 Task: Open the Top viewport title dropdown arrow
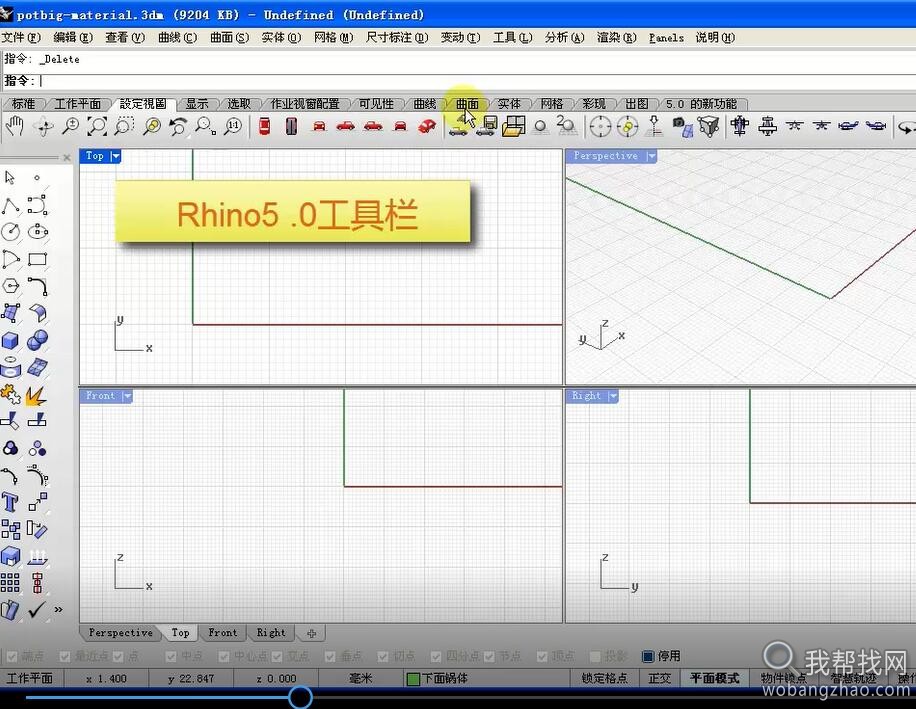tap(115, 156)
